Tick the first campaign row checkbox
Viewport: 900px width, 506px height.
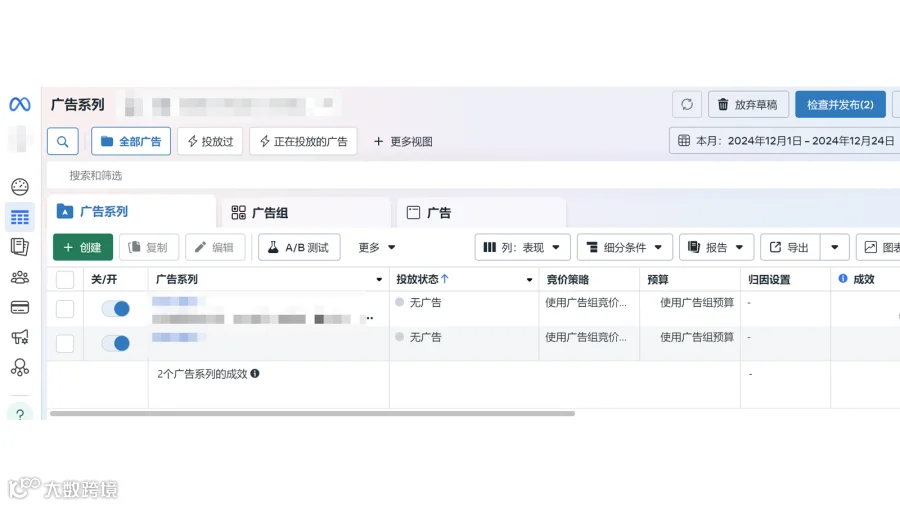[x=65, y=309]
